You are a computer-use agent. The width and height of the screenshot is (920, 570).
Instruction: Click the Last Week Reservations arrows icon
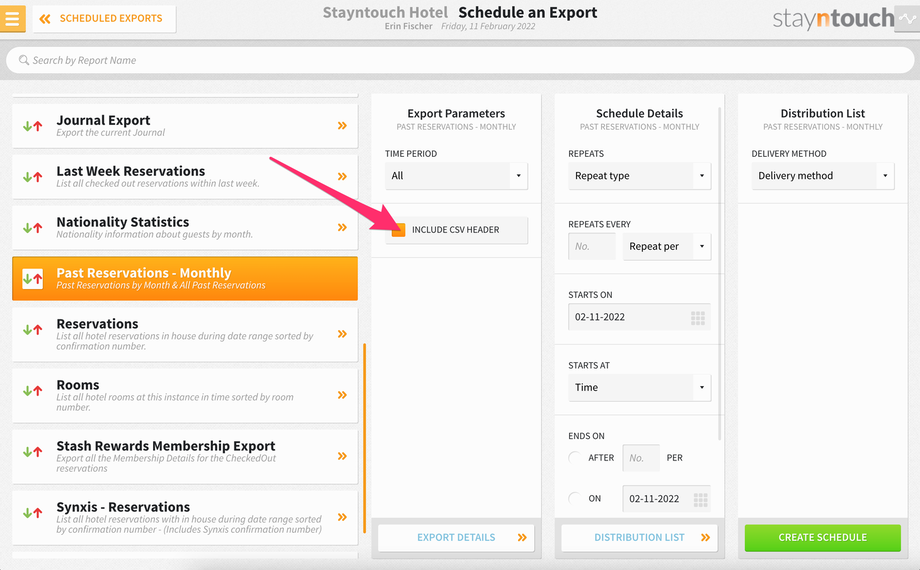tap(32, 177)
